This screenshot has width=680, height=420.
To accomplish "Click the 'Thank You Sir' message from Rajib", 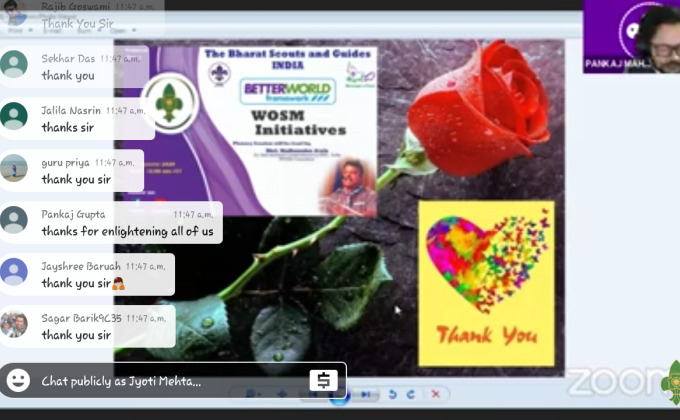I will (78, 23).
